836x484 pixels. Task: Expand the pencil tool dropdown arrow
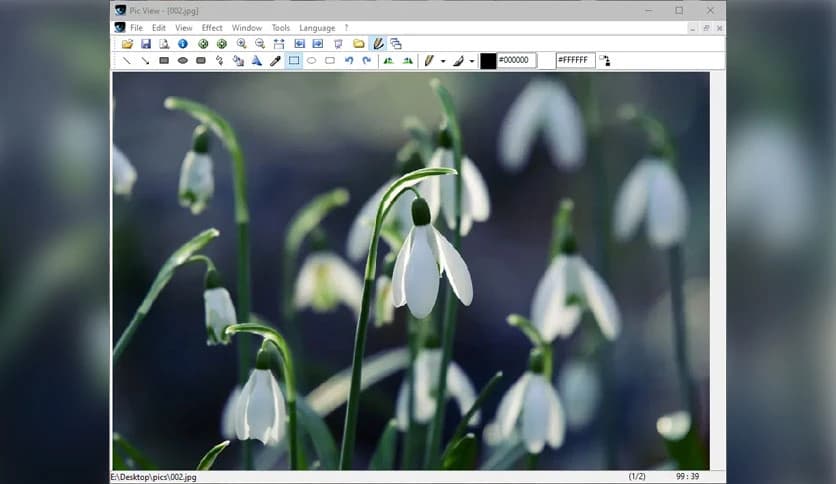443,62
